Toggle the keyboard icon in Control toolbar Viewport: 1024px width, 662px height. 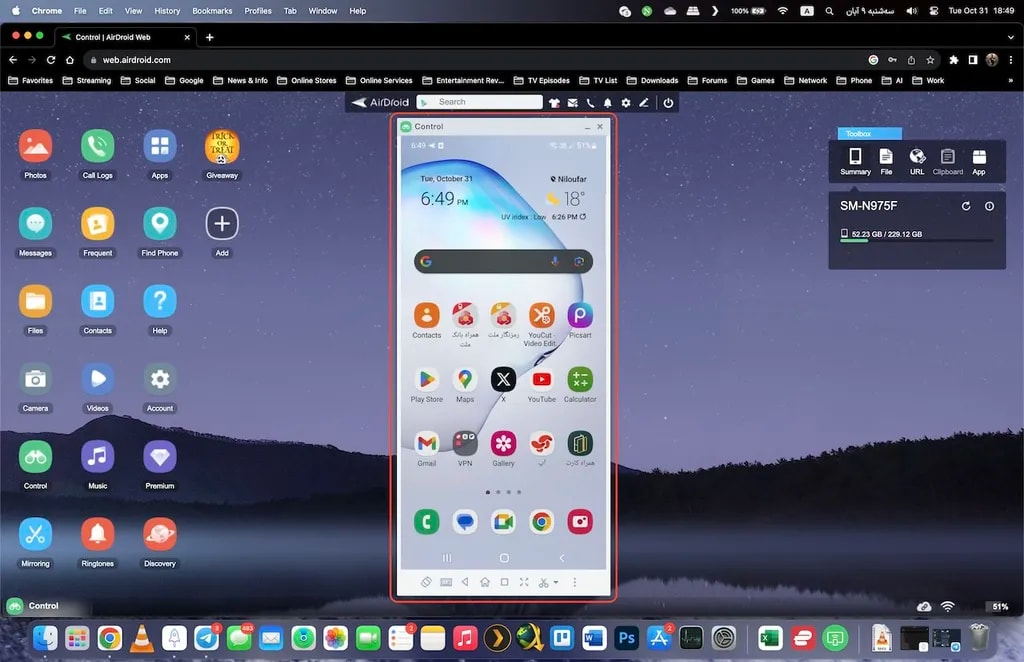pos(445,582)
